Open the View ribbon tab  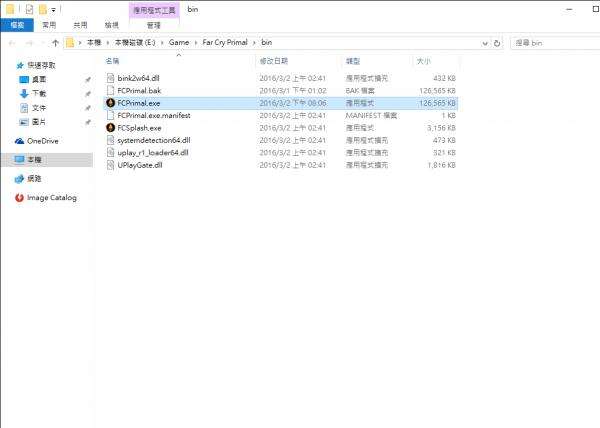[x=112, y=25]
